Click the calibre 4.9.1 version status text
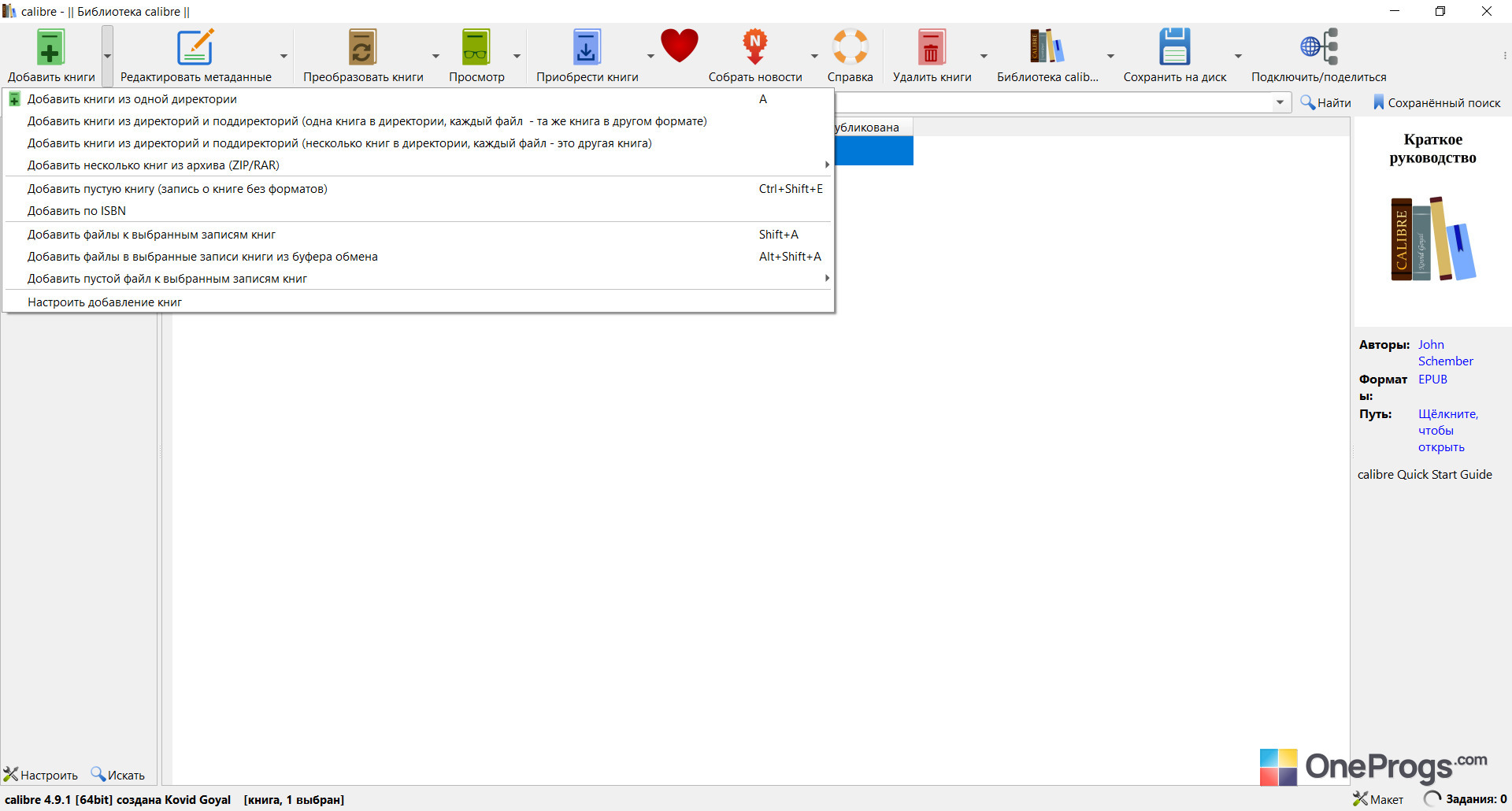Screen dimensions: 1512x811 [x=118, y=800]
